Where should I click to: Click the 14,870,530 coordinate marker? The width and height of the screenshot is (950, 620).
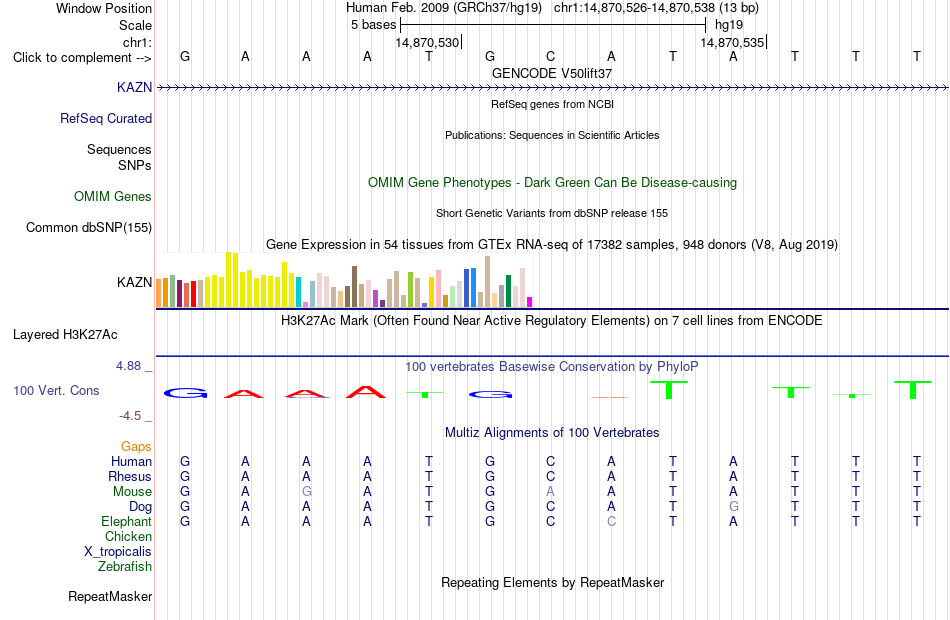427,42
